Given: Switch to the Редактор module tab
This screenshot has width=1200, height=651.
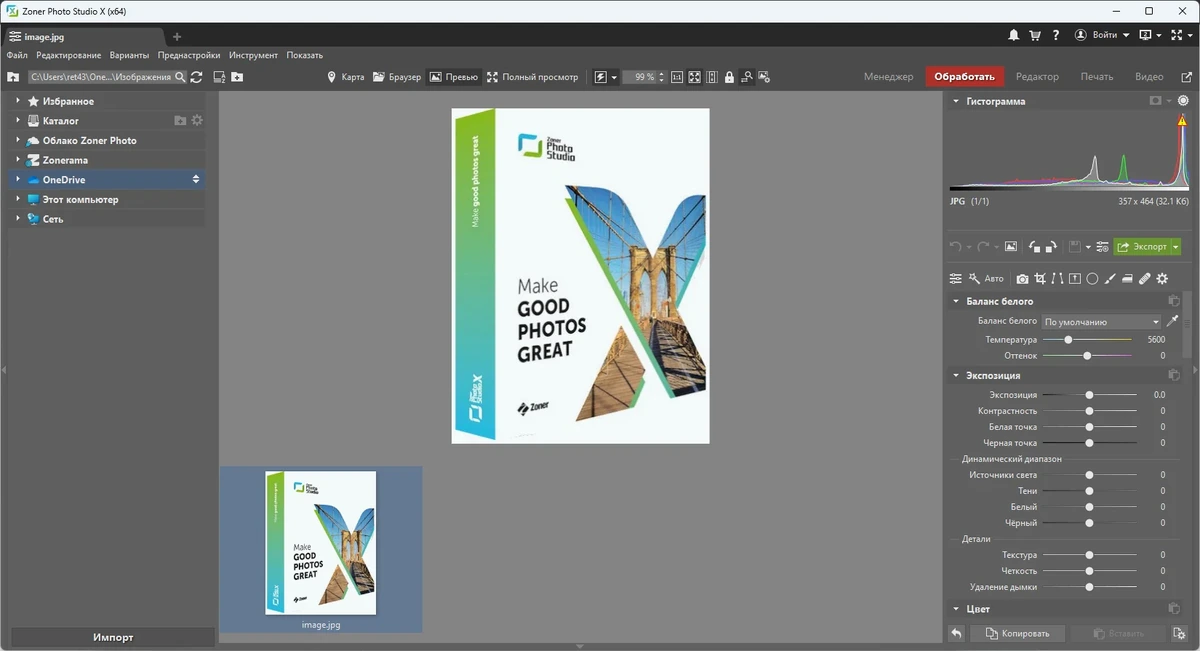Looking at the screenshot, I should point(1037,77).
